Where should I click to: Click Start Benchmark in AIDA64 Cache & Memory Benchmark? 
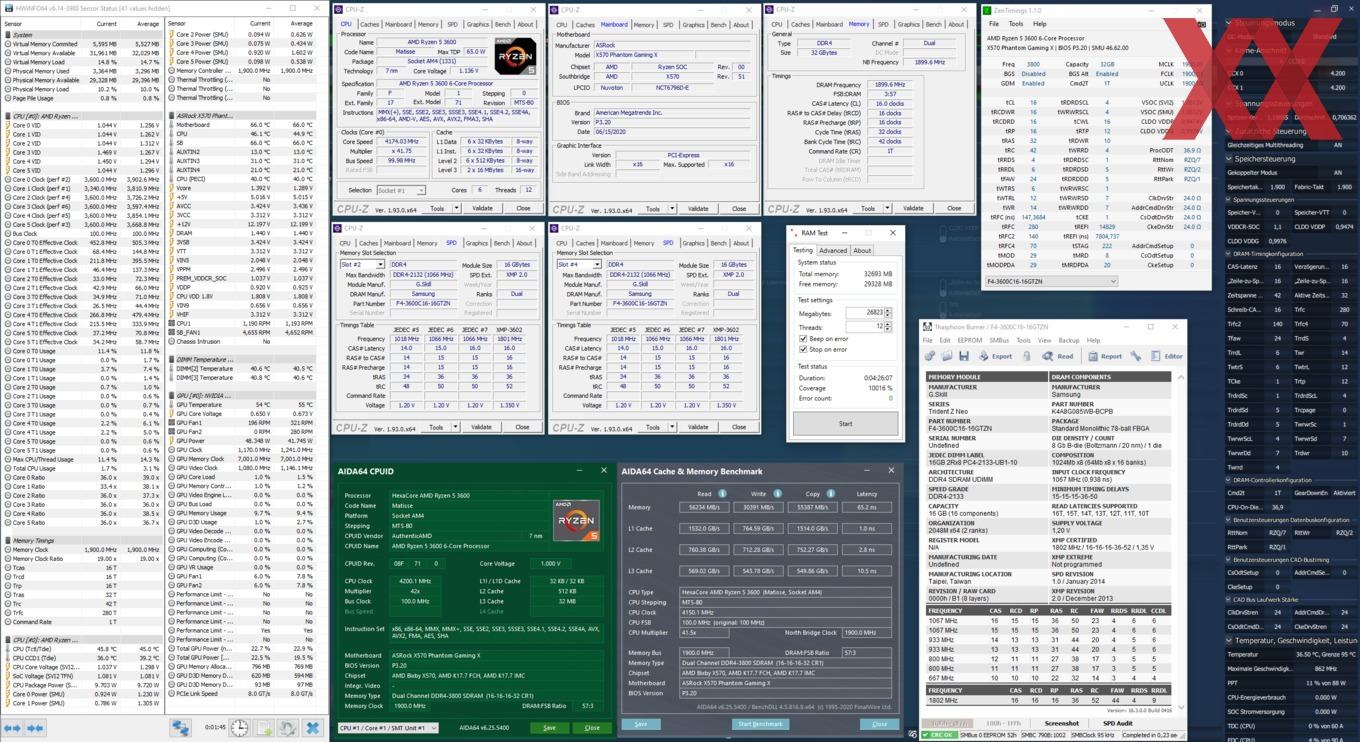tap(760, 724)
